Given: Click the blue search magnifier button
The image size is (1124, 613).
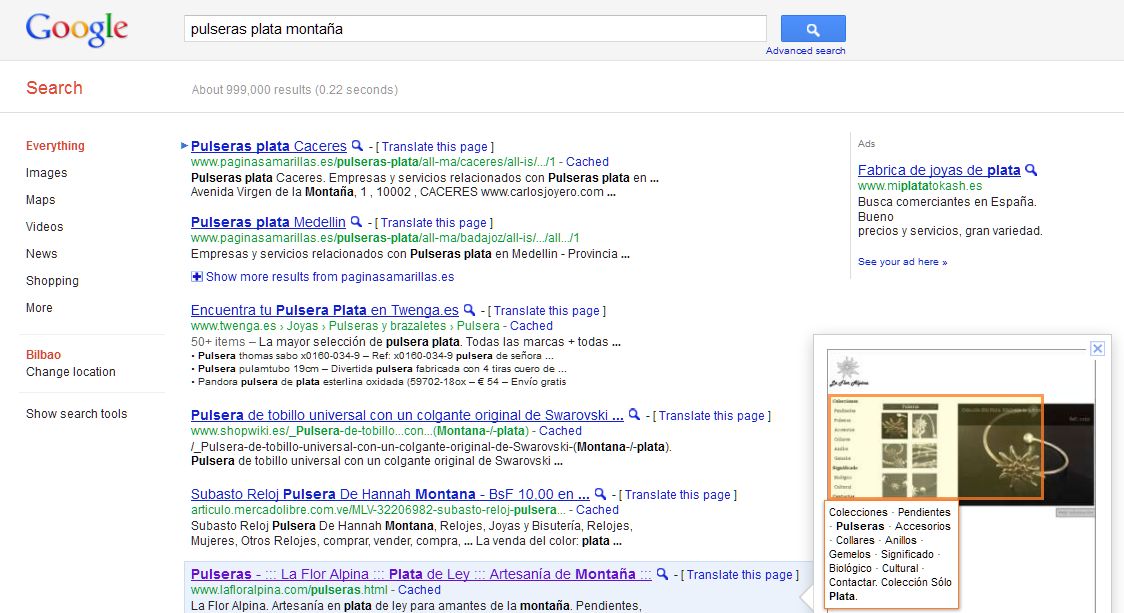Looking at the screenshot, I should (x=813, y=29).
